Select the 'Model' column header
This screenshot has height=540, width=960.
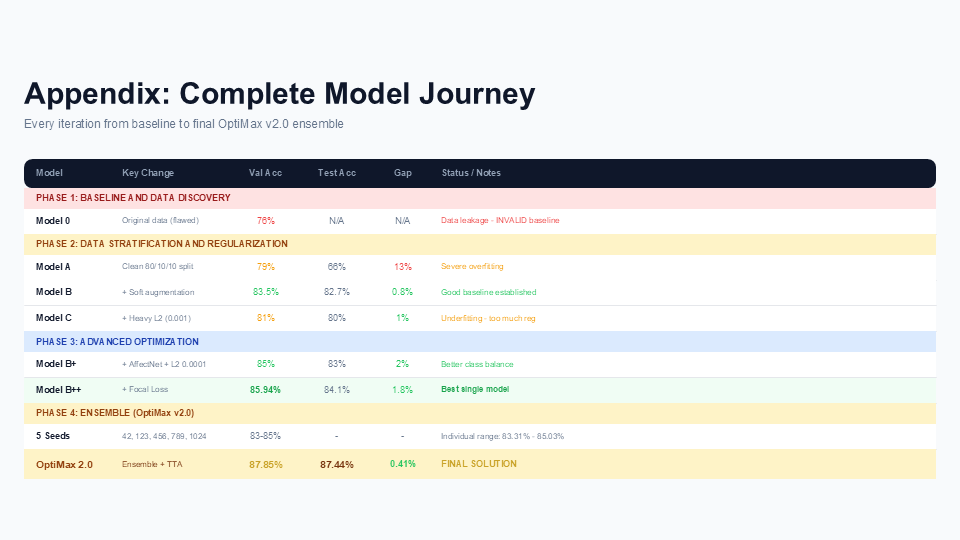click(49, 173)
